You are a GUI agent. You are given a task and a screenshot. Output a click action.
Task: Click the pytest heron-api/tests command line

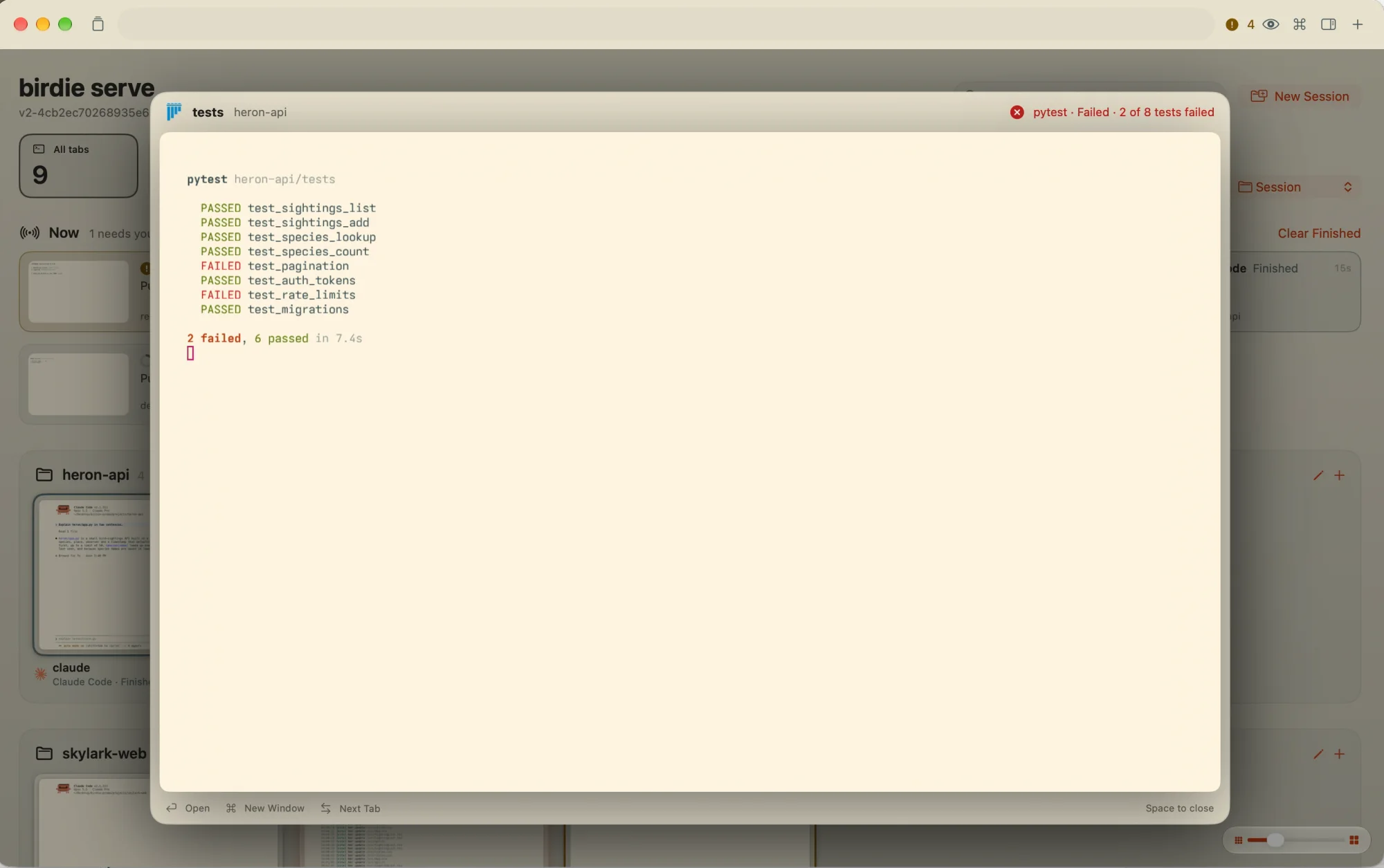[x=261, y=179]
